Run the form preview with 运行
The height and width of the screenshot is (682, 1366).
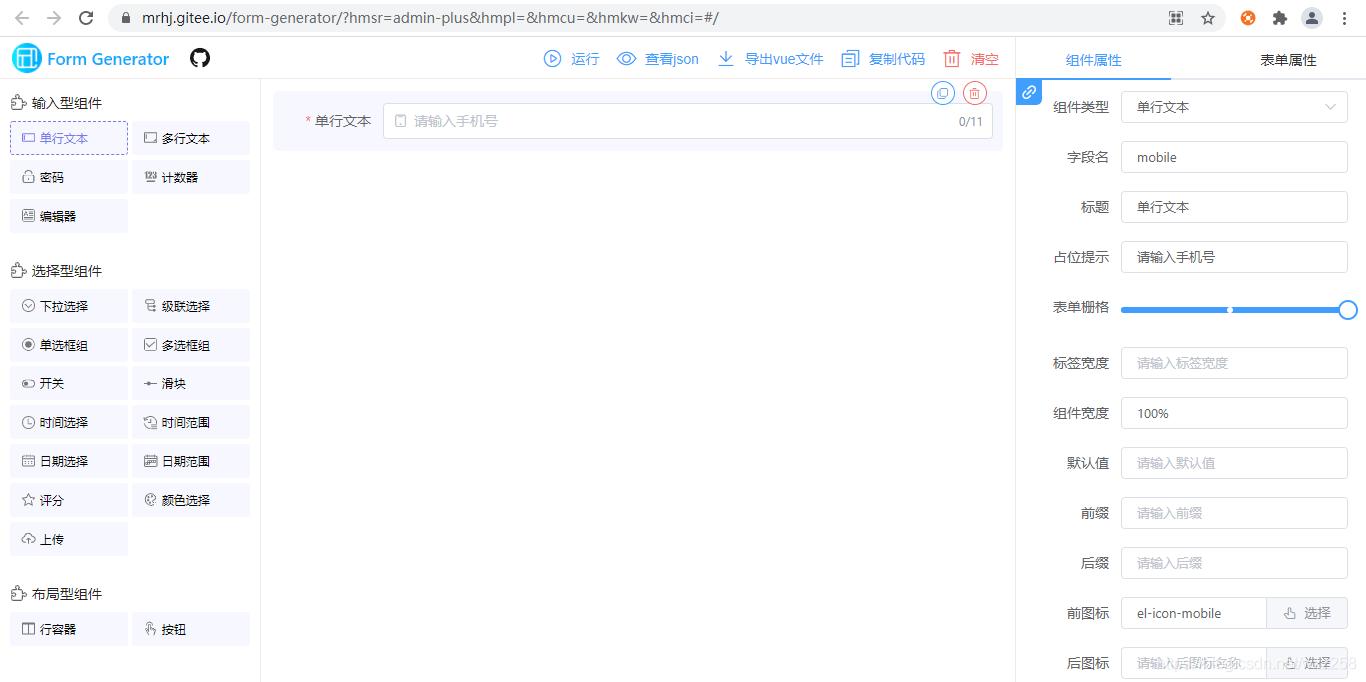(572, 59)
